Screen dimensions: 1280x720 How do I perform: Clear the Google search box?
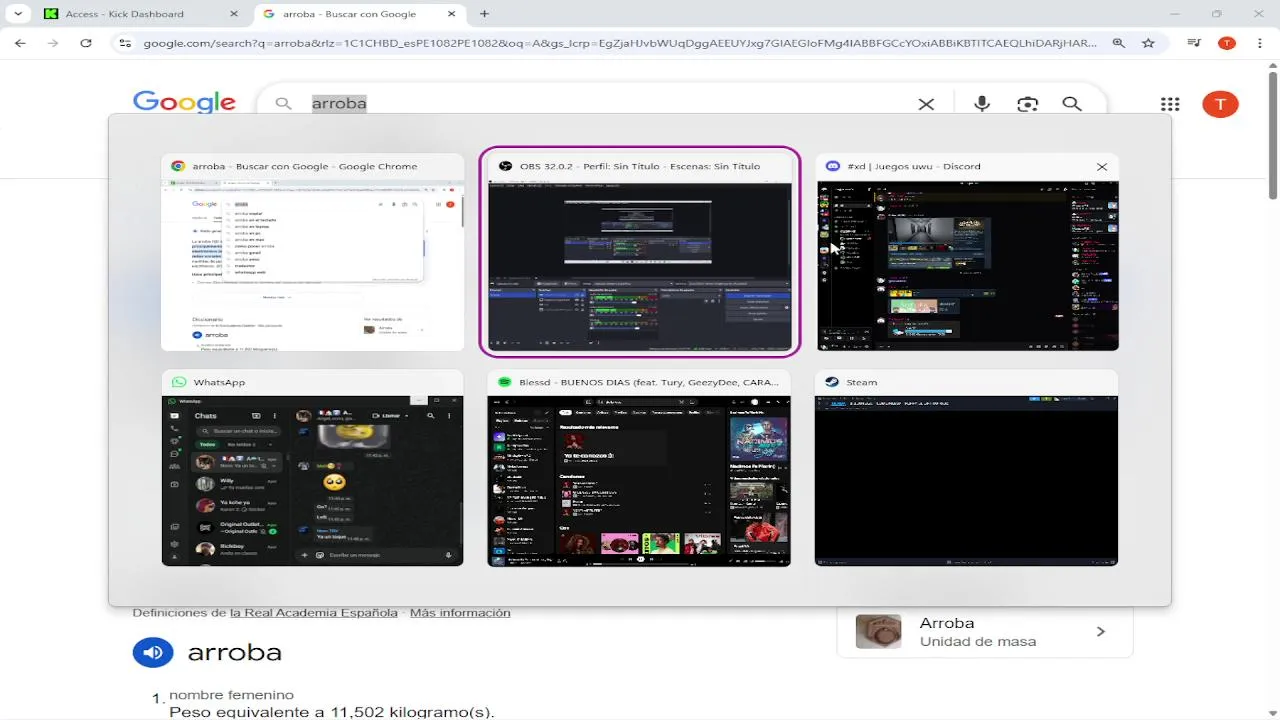coord(926,104)
